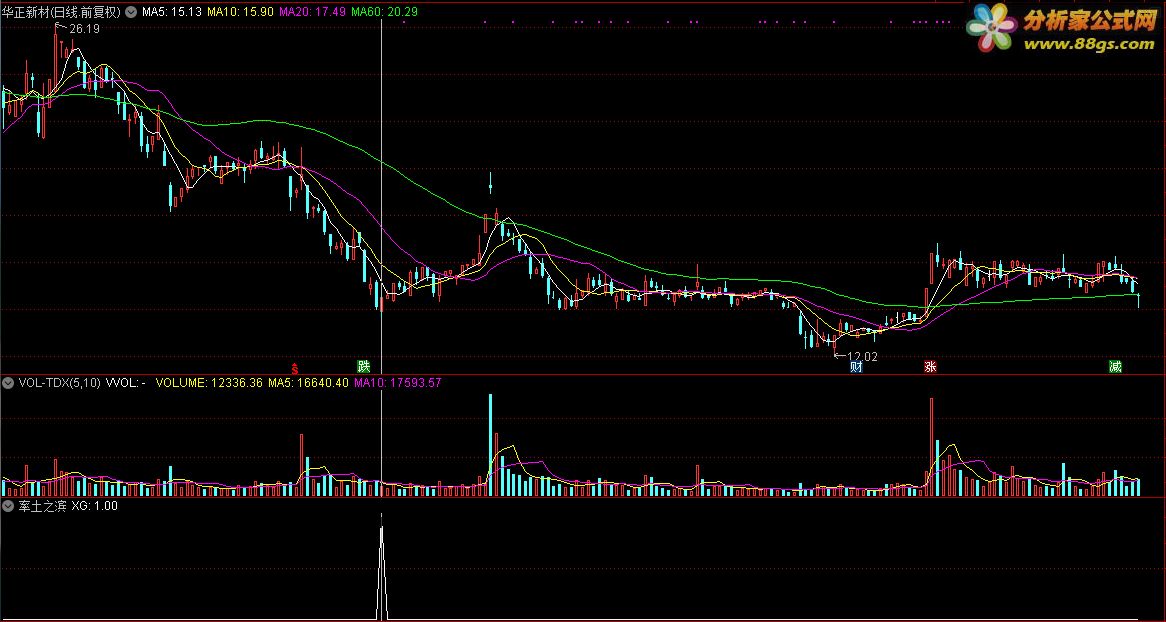Click the volume MA5: 16640.40 label
Image resolution: width=1166 pixels, height=622 pixels.
(x=308, y=383)
